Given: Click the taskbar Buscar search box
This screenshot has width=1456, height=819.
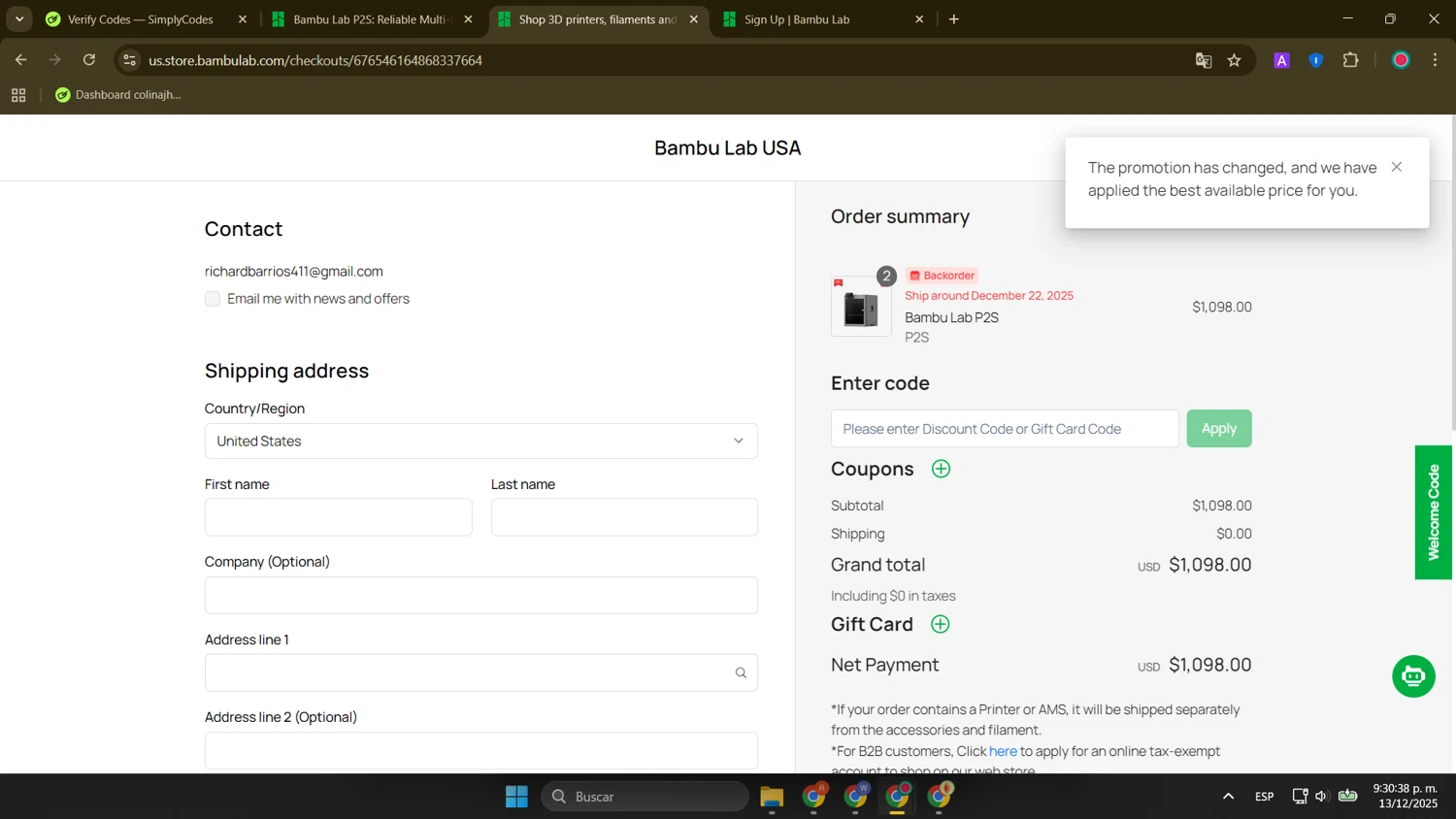Looking at the screenshot, I should [x=645, y=797].
